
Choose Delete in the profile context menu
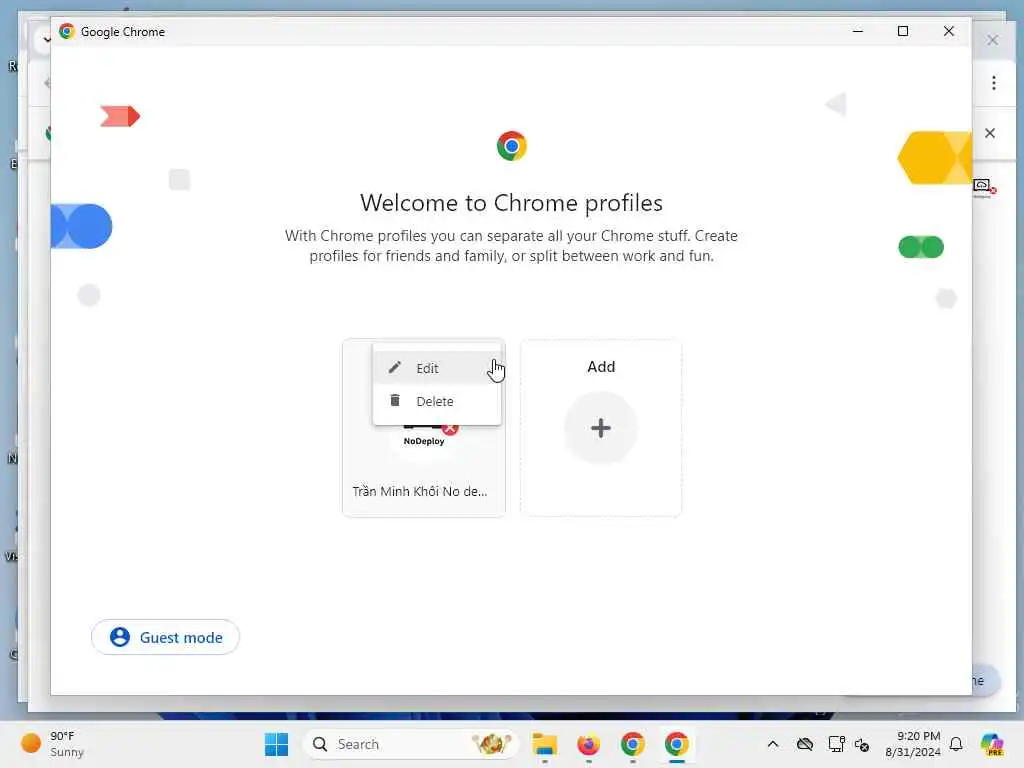point(436,401)
